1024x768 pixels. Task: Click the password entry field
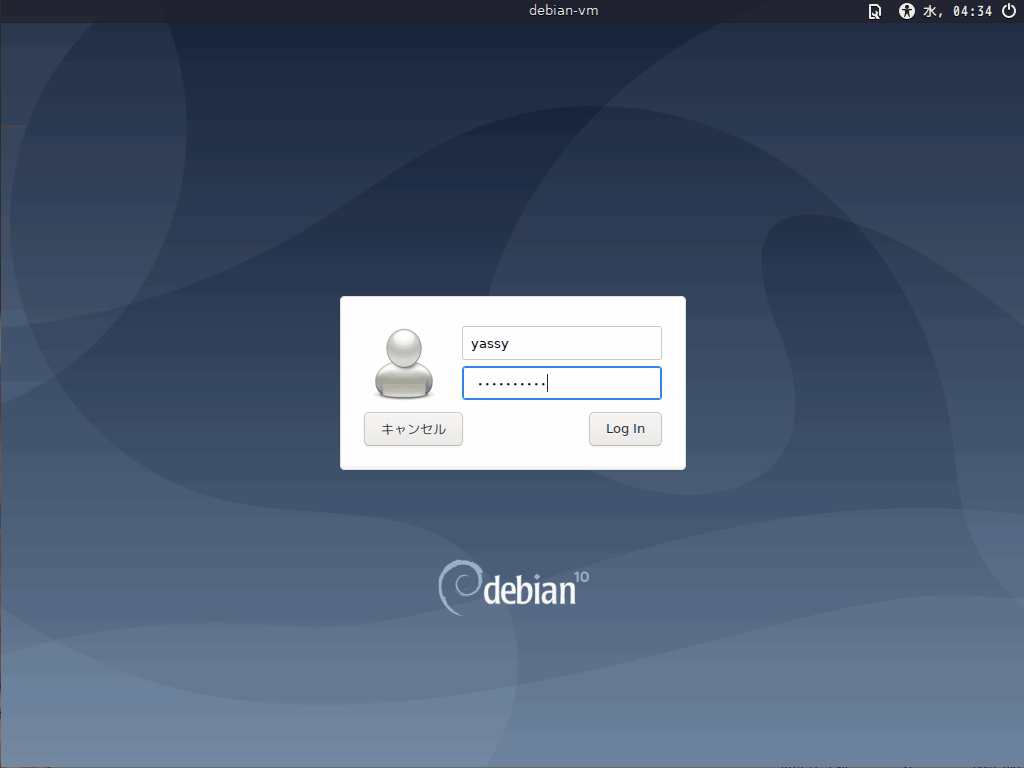[x=562, y=383]
